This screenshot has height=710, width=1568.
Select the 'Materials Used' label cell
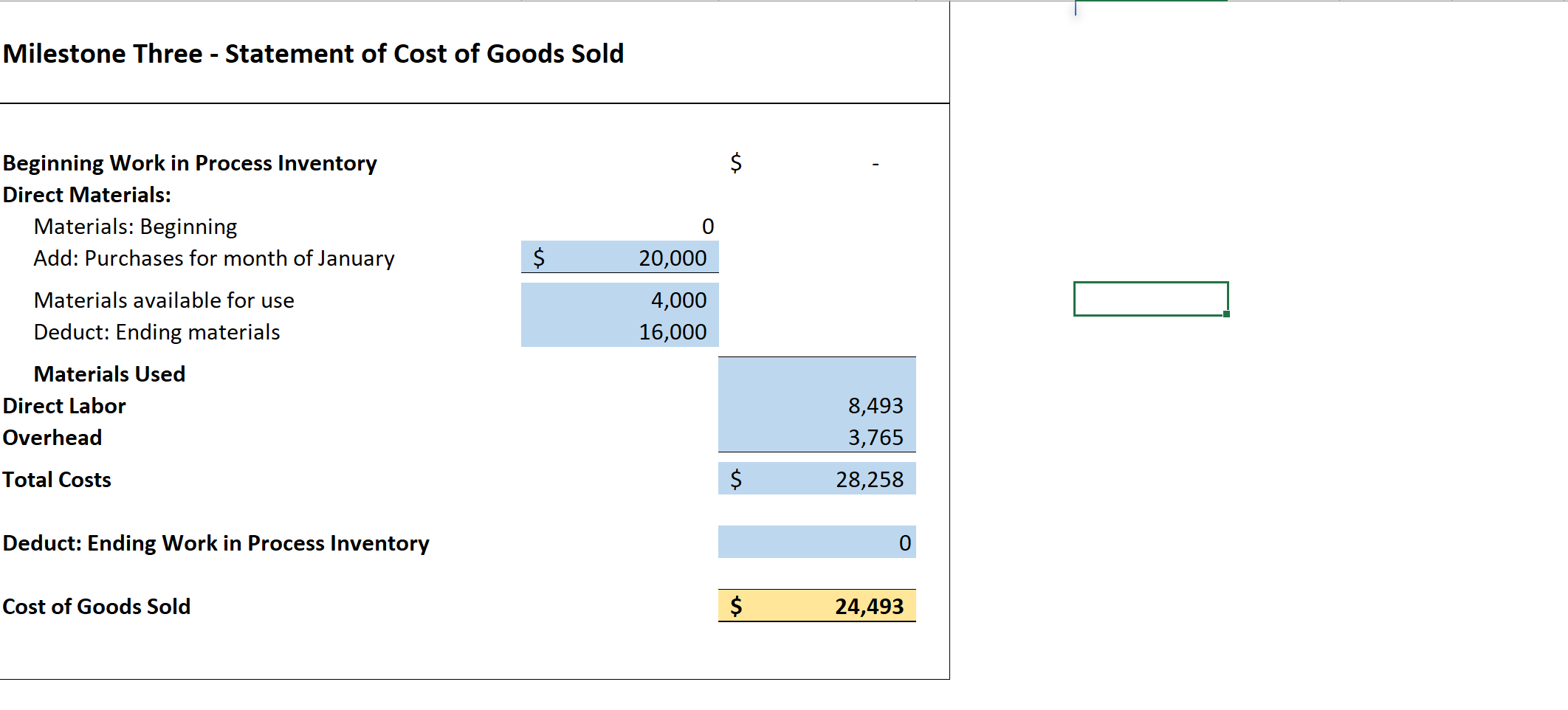[109, 373]
